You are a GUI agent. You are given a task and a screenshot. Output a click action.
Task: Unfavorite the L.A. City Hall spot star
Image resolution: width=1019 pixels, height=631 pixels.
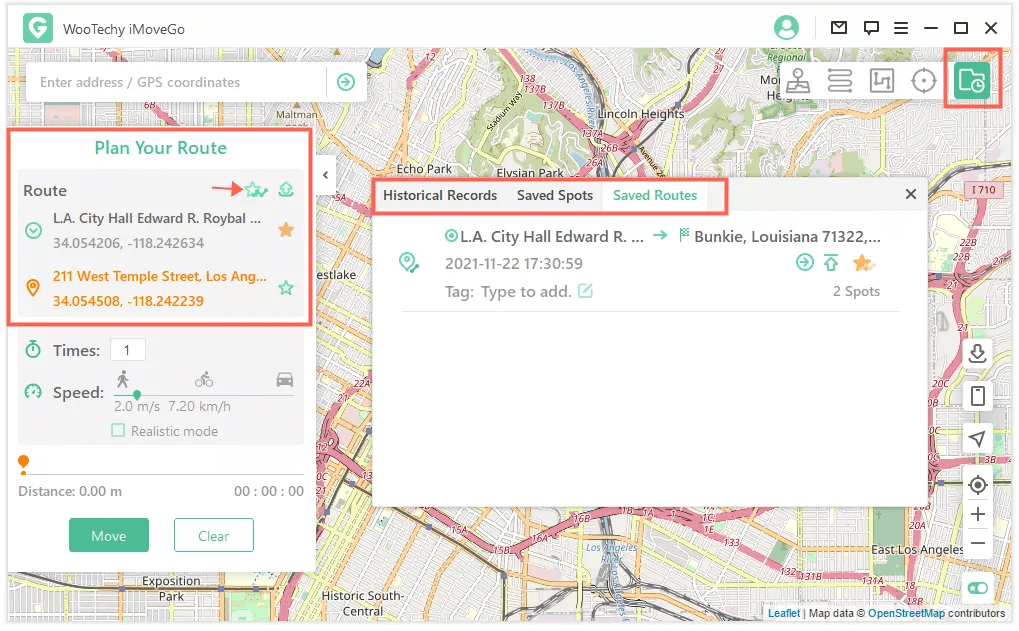(x=286, y=230)
